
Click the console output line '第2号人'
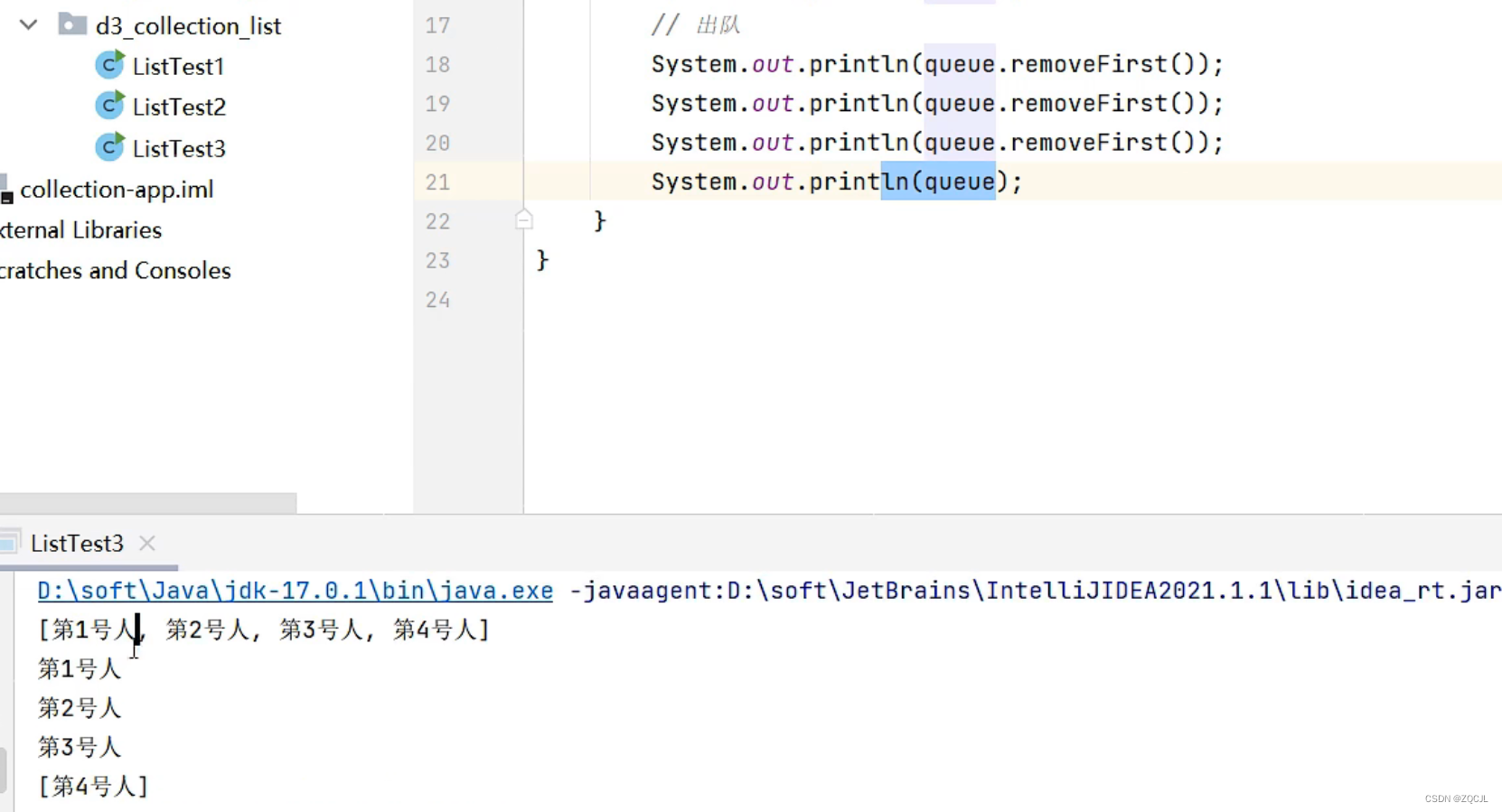point(80,708)
